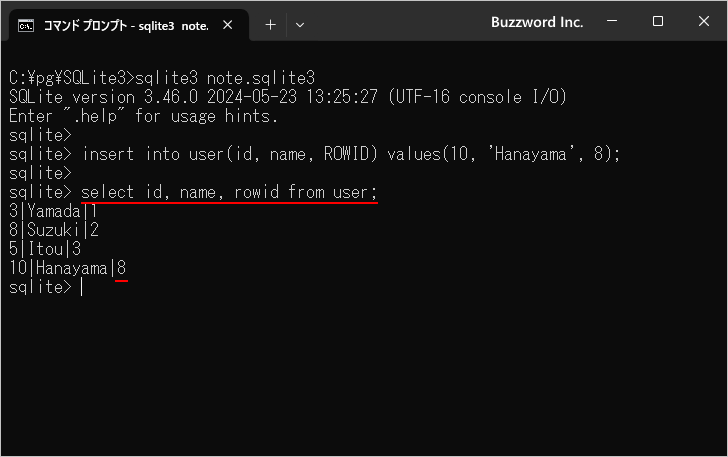728x457 pixels.
Task: Click the 10|Hanayama|8 result row
Action: pos(68,268)
